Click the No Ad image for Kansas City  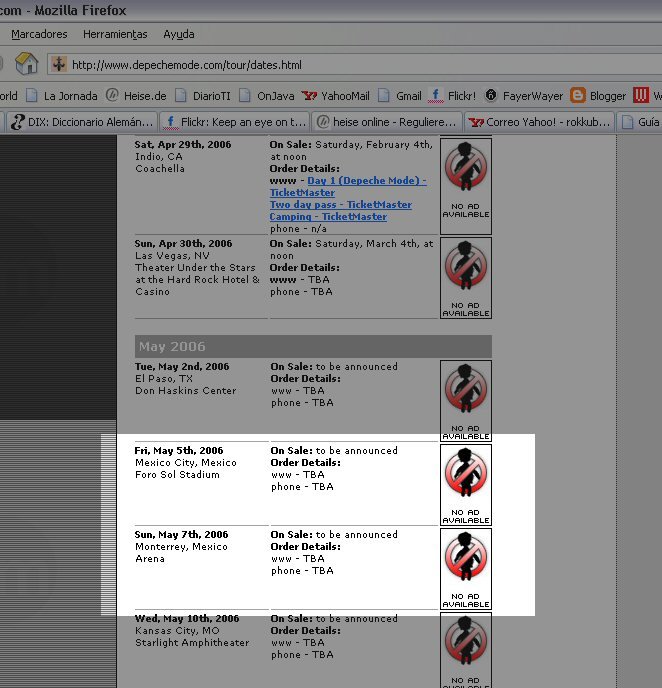pyautogui.click(x=466, y=650)
